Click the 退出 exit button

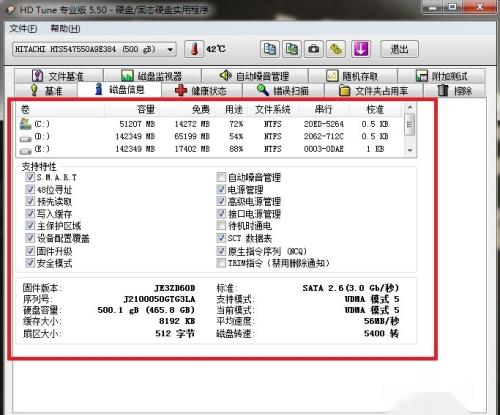399,49
